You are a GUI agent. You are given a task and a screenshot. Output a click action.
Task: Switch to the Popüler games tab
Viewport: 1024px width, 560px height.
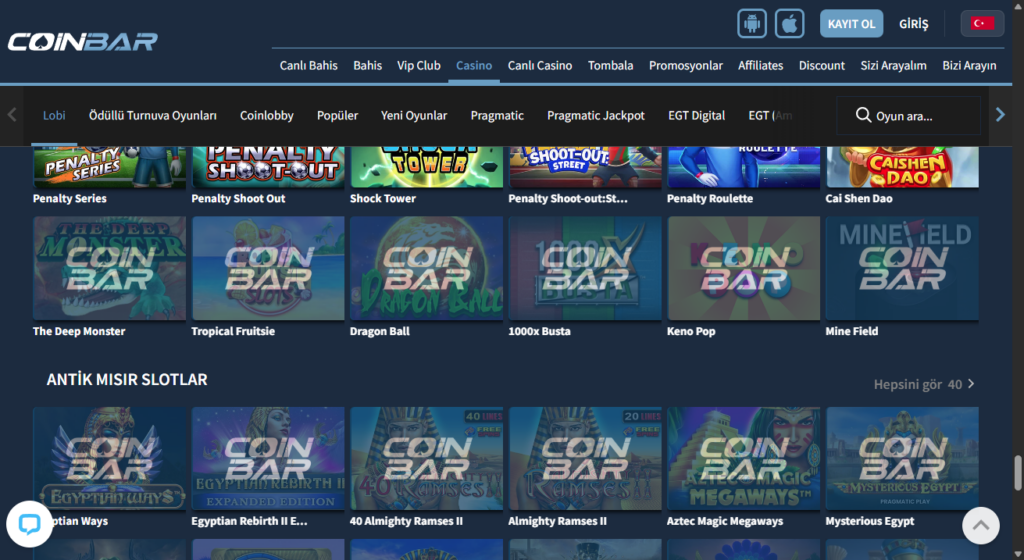point(337,116)
